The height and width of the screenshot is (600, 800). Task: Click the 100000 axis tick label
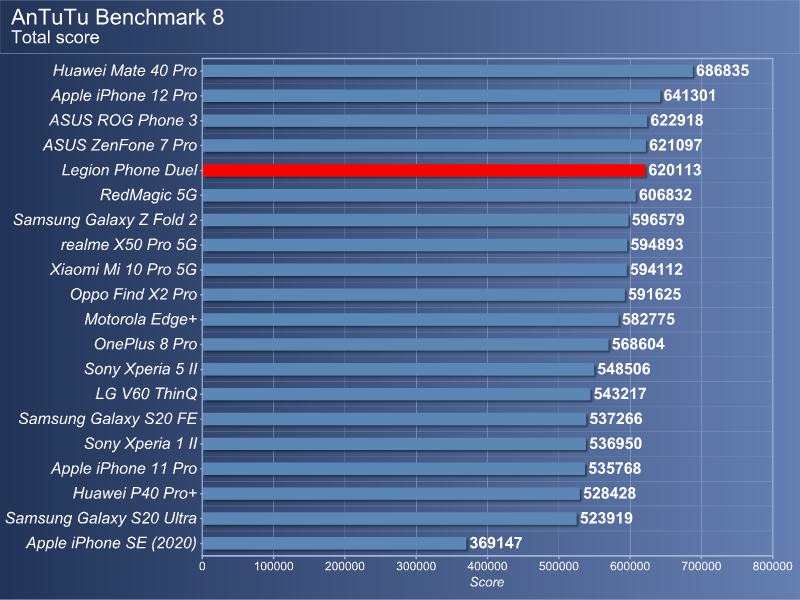[273, 566]
